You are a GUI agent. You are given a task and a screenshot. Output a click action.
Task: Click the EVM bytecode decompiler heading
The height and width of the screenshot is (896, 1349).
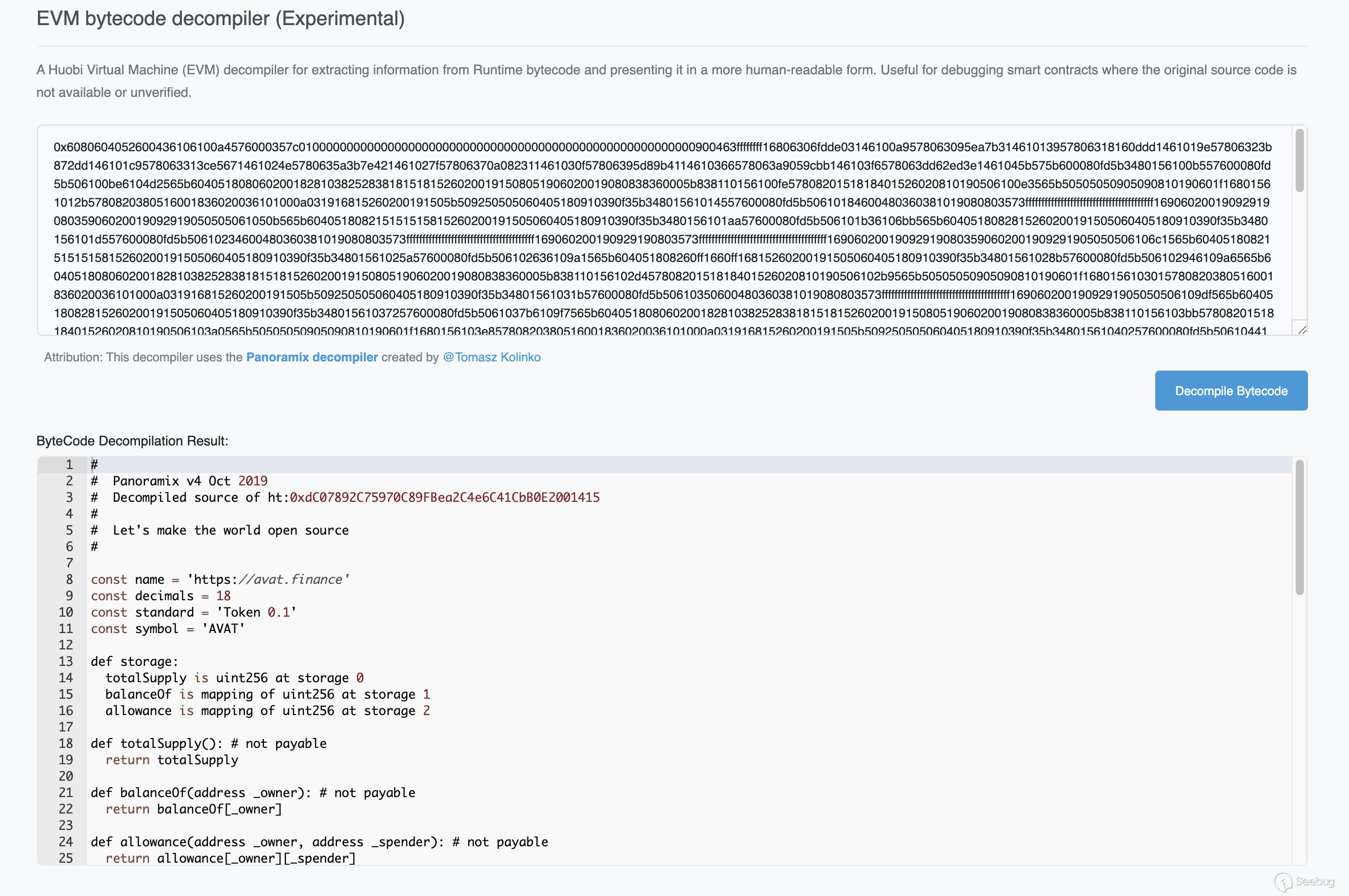(220, 19)
